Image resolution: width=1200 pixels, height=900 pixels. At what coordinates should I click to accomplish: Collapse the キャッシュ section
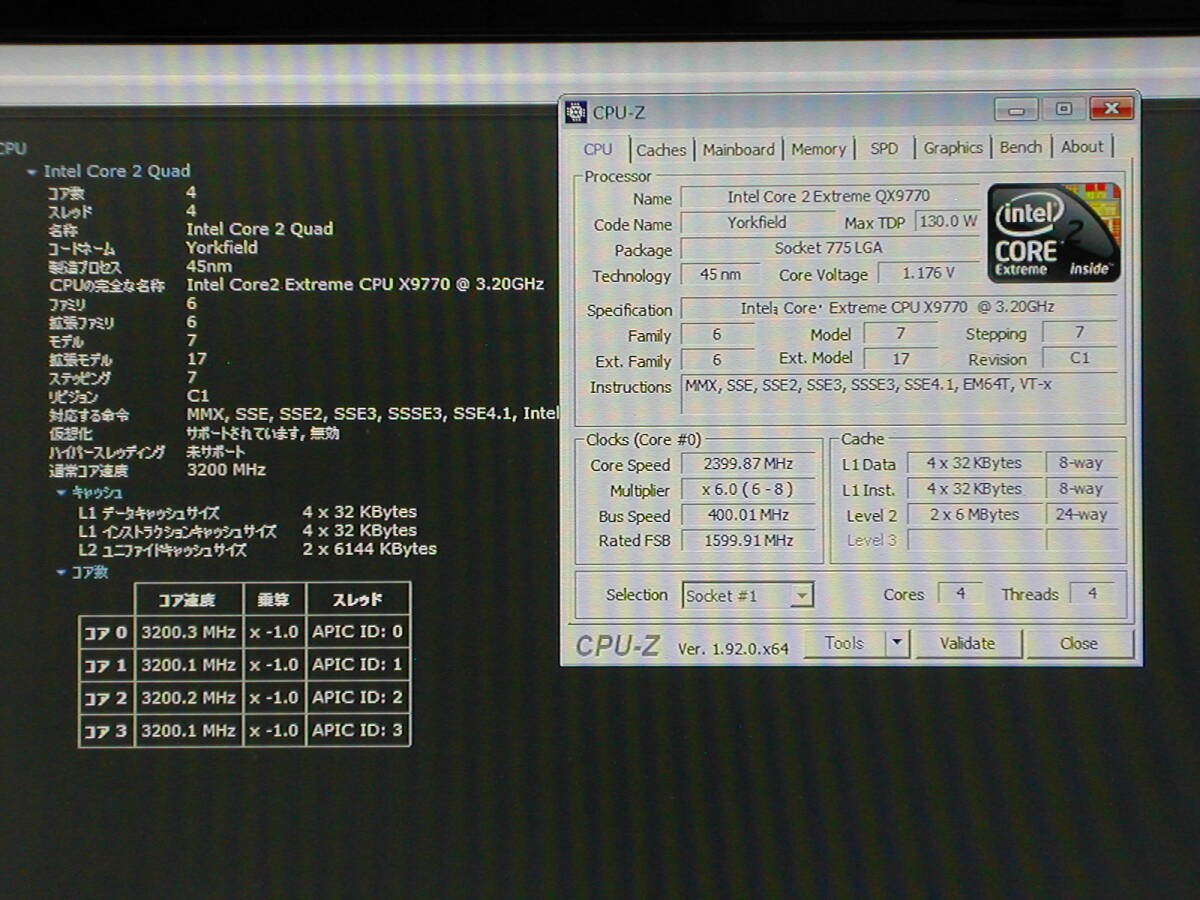click(x=61, y=493)
